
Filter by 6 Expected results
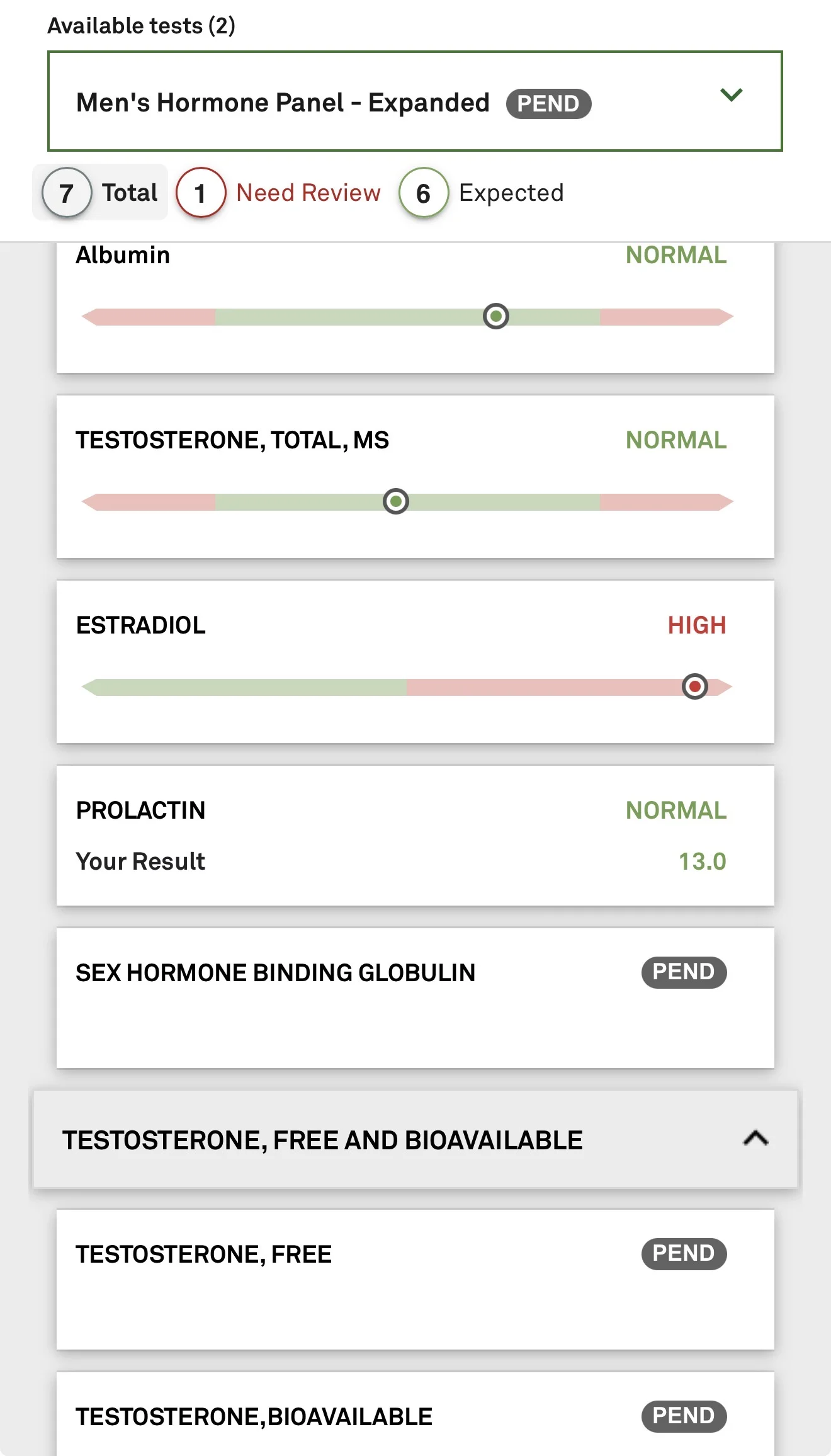pos(482,193)
